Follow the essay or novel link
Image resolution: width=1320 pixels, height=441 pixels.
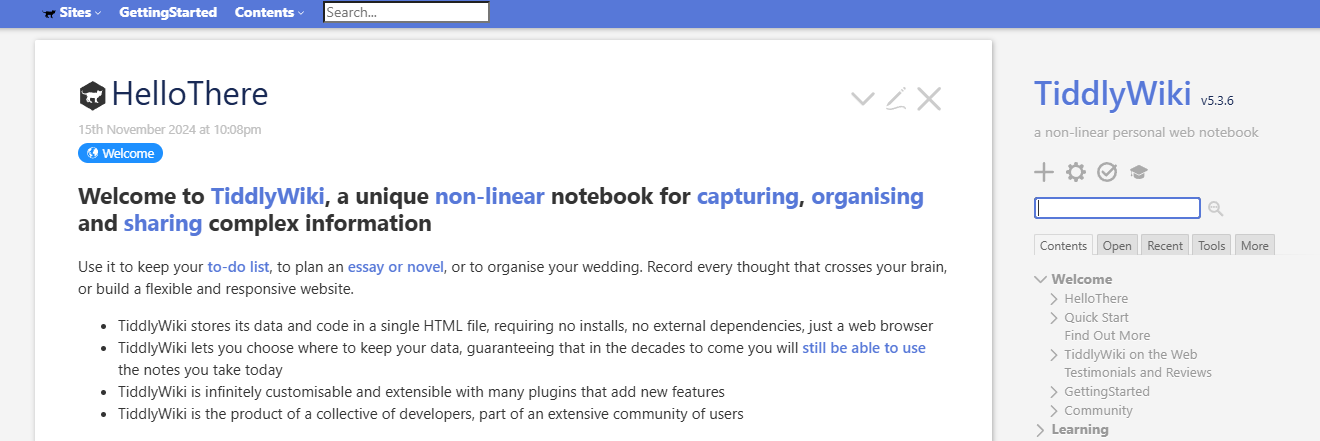click(395, 267)
